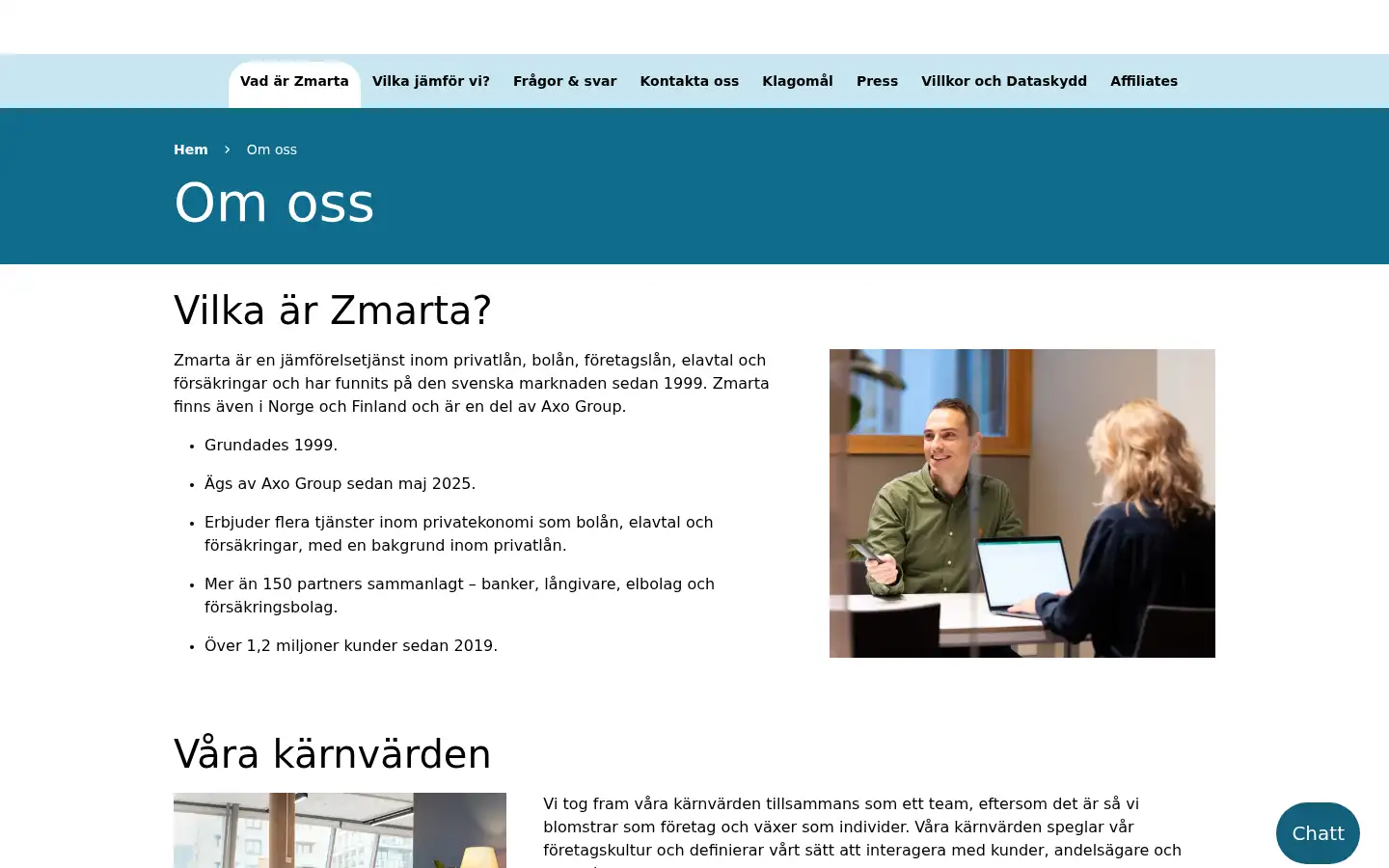Open Frågor & svar page
This screenshot has width=1389, height=868.
564,81
